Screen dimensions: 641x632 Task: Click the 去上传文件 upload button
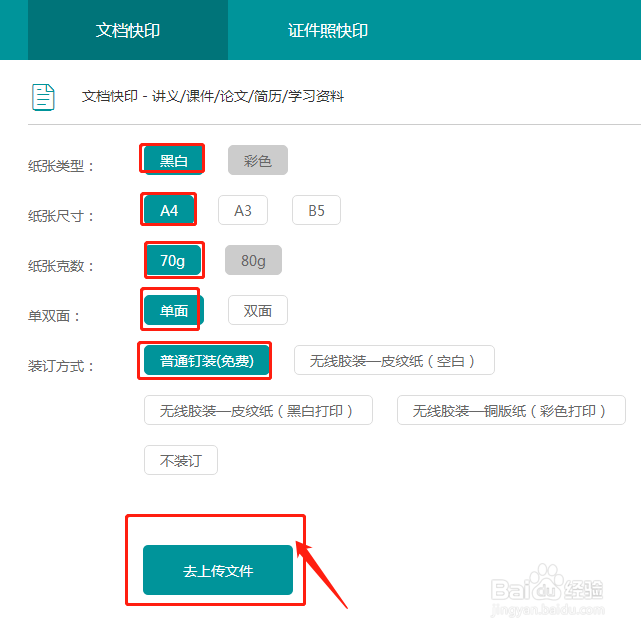pos(218,570)
